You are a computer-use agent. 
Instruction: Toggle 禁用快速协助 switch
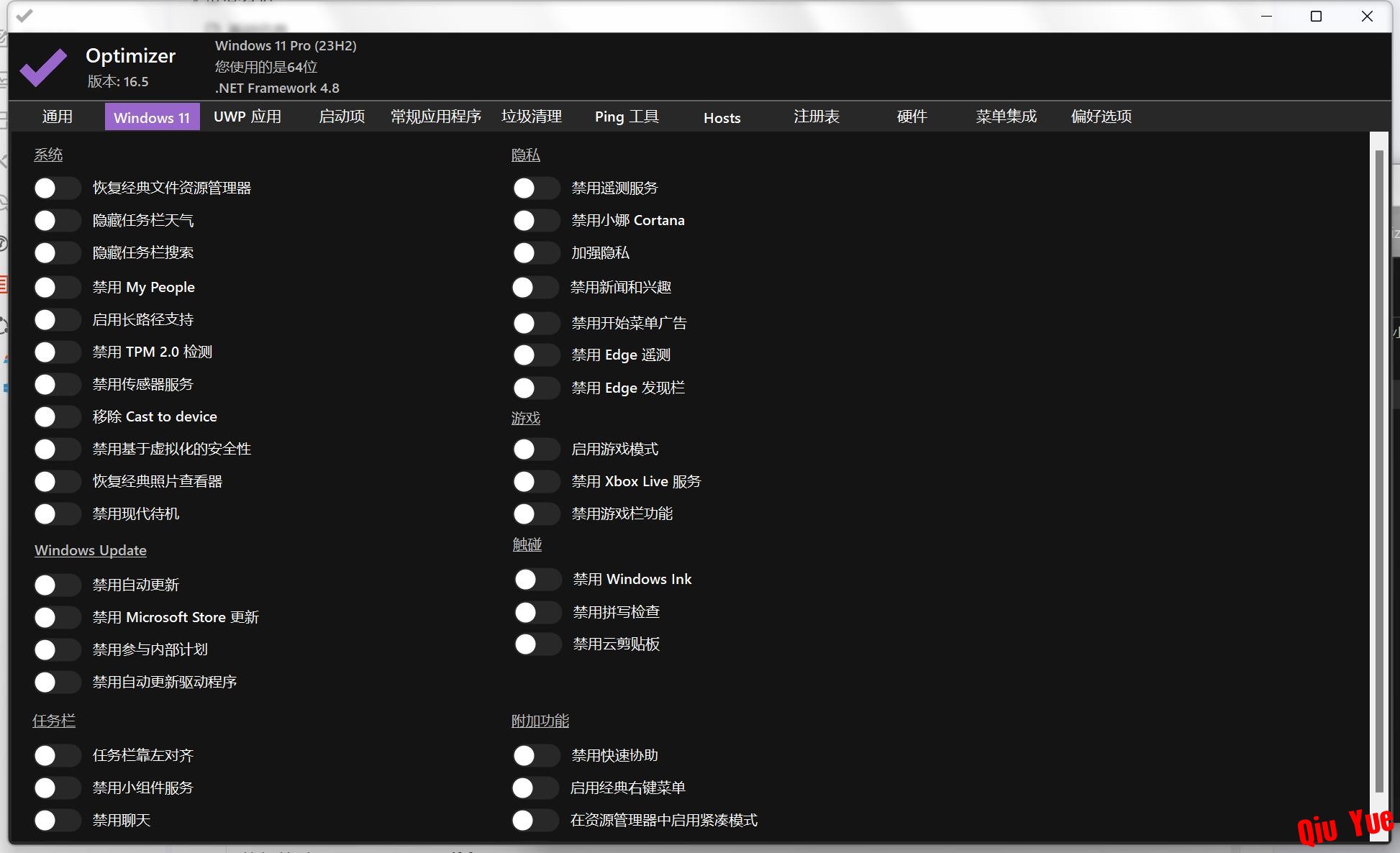(536, 756)
